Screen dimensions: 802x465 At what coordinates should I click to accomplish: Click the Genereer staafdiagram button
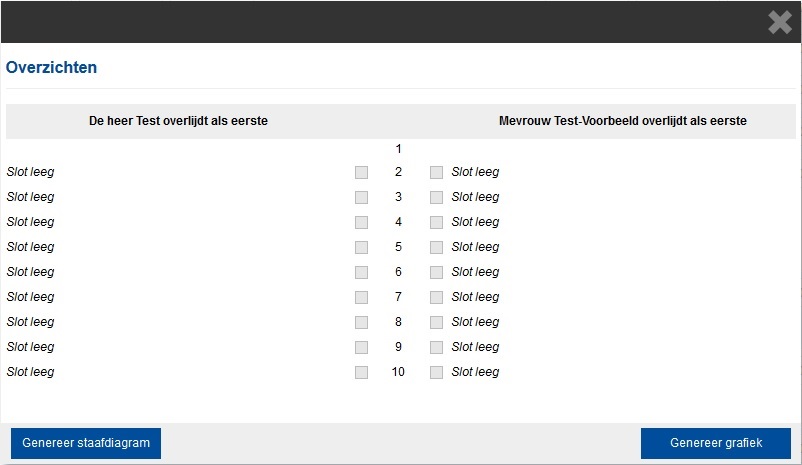click(x=86, y=443)
